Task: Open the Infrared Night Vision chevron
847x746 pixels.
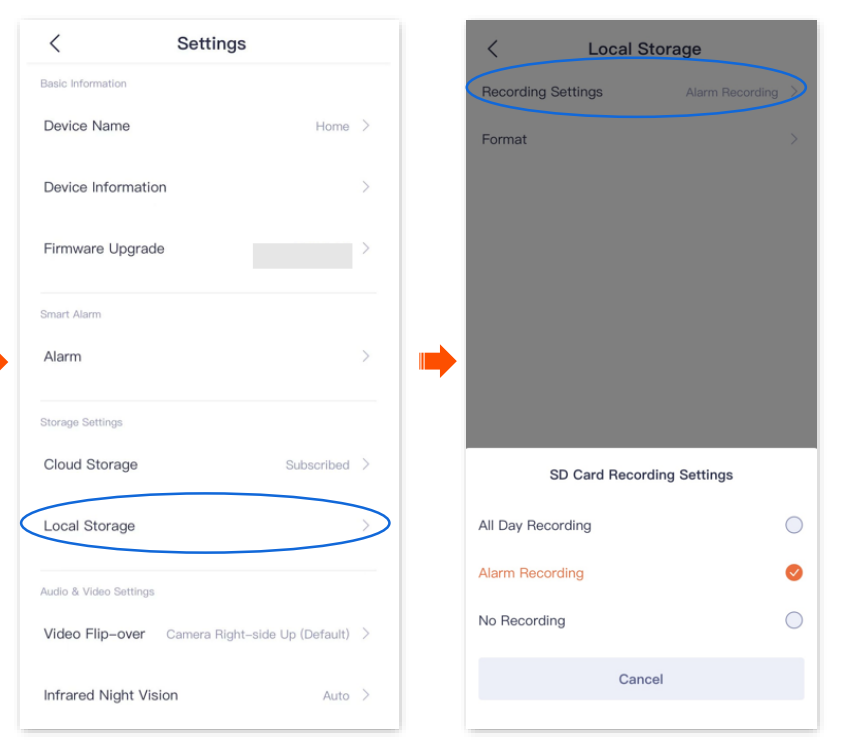Action: coord(366,695)
